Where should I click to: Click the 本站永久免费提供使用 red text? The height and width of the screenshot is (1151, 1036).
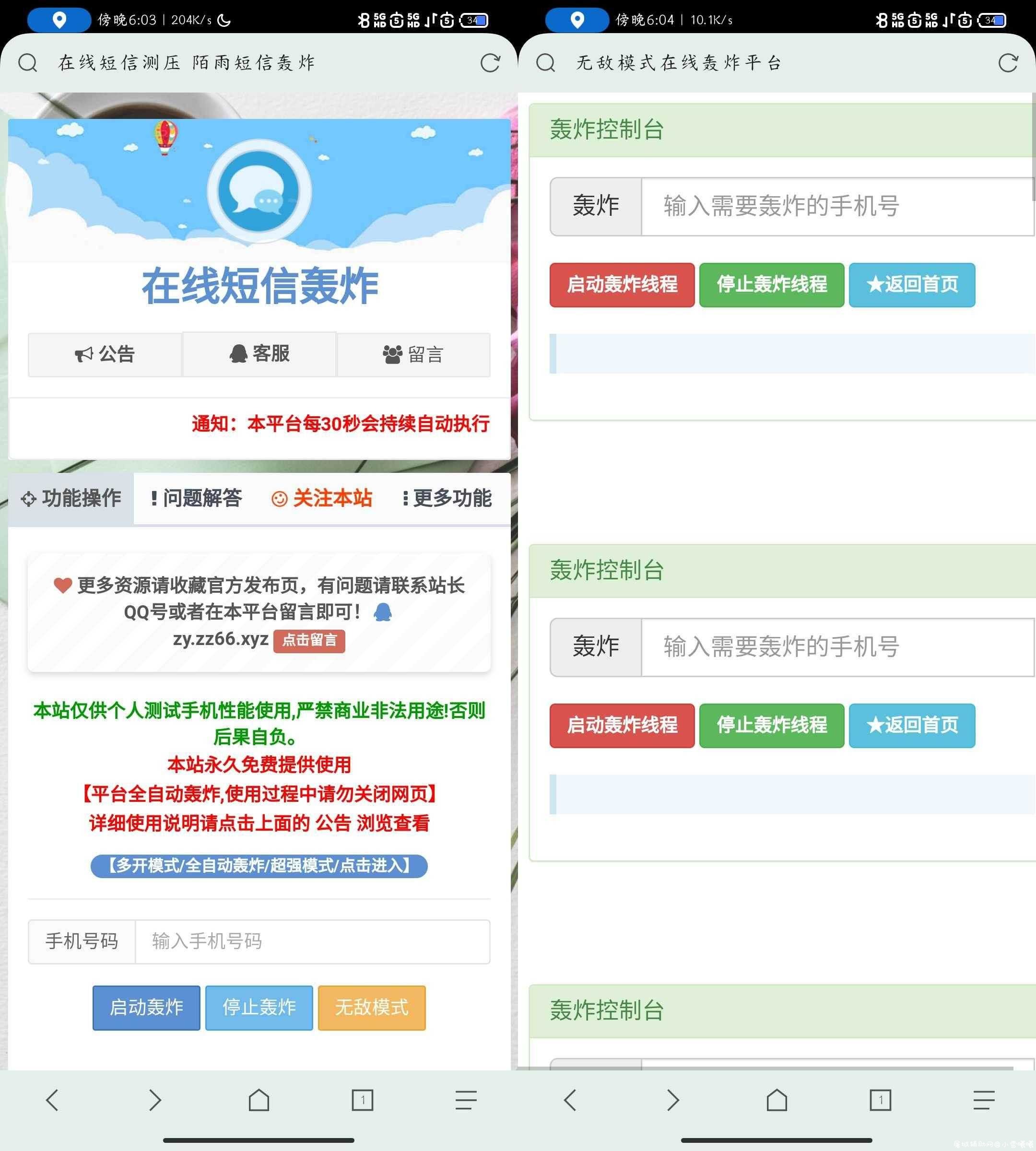pyautogui.click(x=259, y=764)
